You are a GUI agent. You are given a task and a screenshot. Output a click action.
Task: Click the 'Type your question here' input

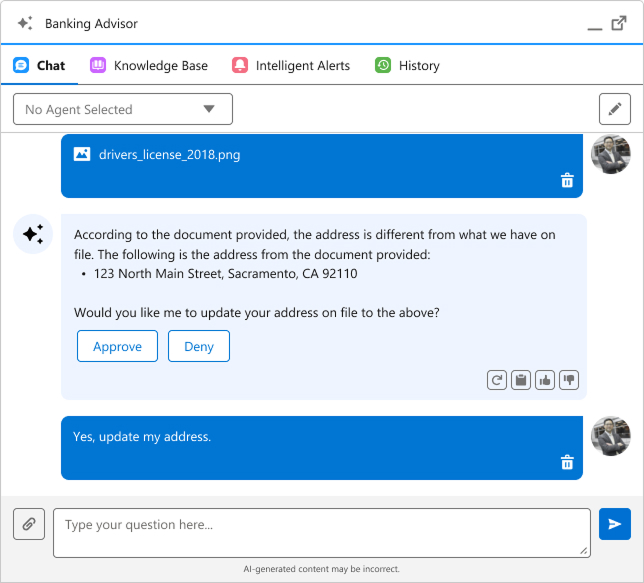321,532
